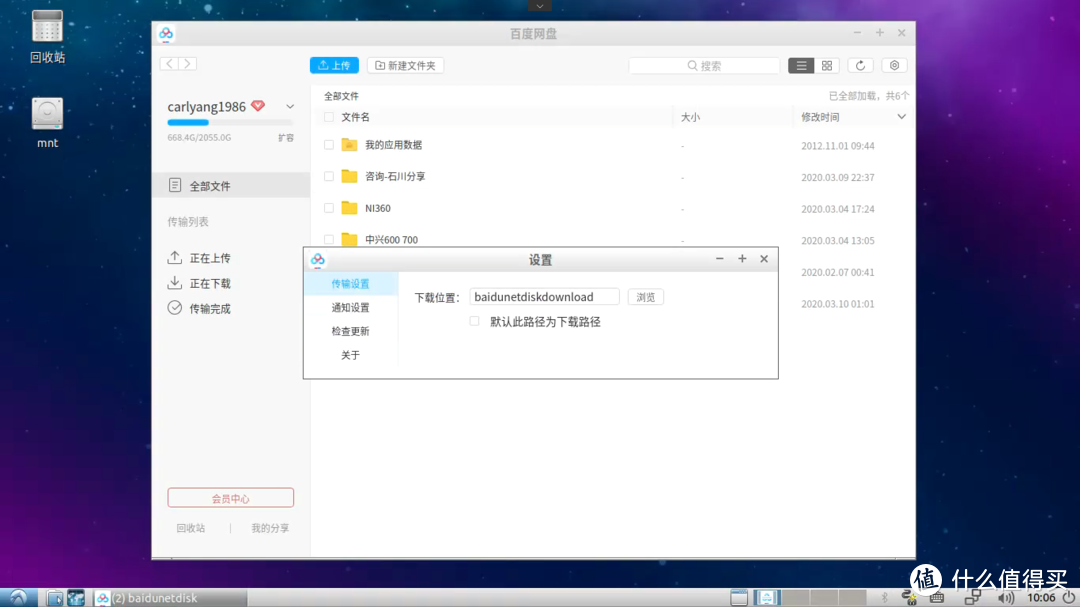
Task: Open the start menu on taskbar
Action: point(19,597)
